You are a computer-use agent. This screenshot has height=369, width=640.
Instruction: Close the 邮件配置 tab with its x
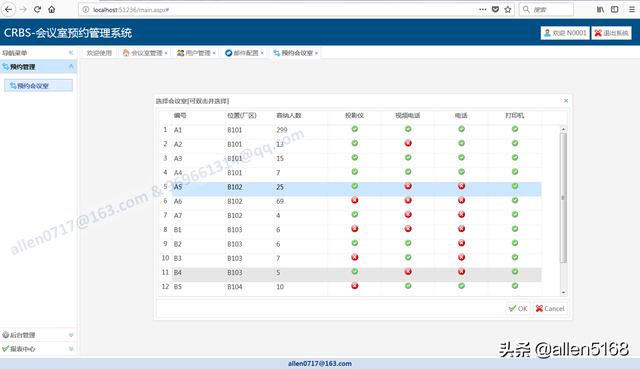(262, 53)
